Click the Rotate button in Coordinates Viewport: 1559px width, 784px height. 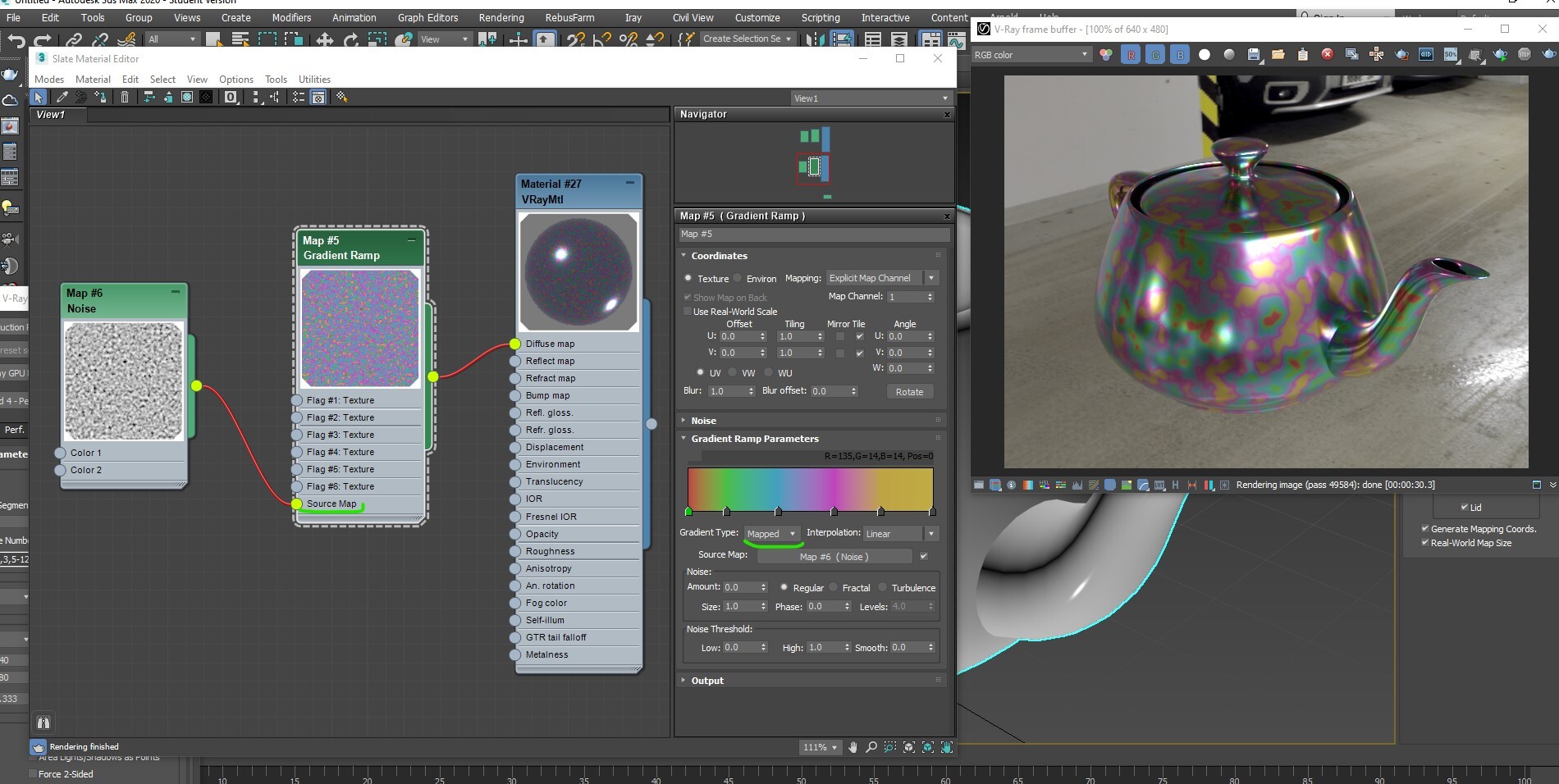pyautogui.click(x=909, y=392)
